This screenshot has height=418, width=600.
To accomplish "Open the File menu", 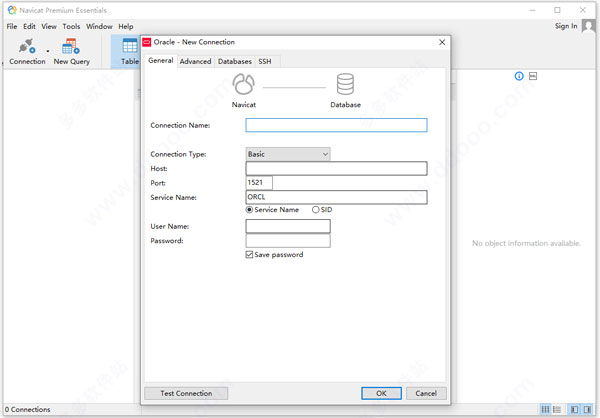I will tap(12, 26).
